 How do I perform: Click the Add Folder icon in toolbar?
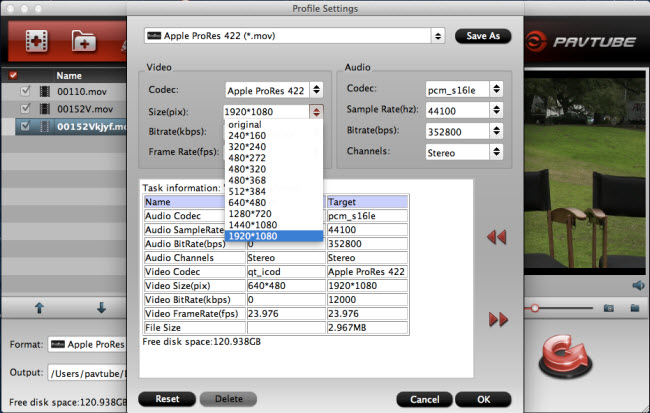[x=84, y=41]
